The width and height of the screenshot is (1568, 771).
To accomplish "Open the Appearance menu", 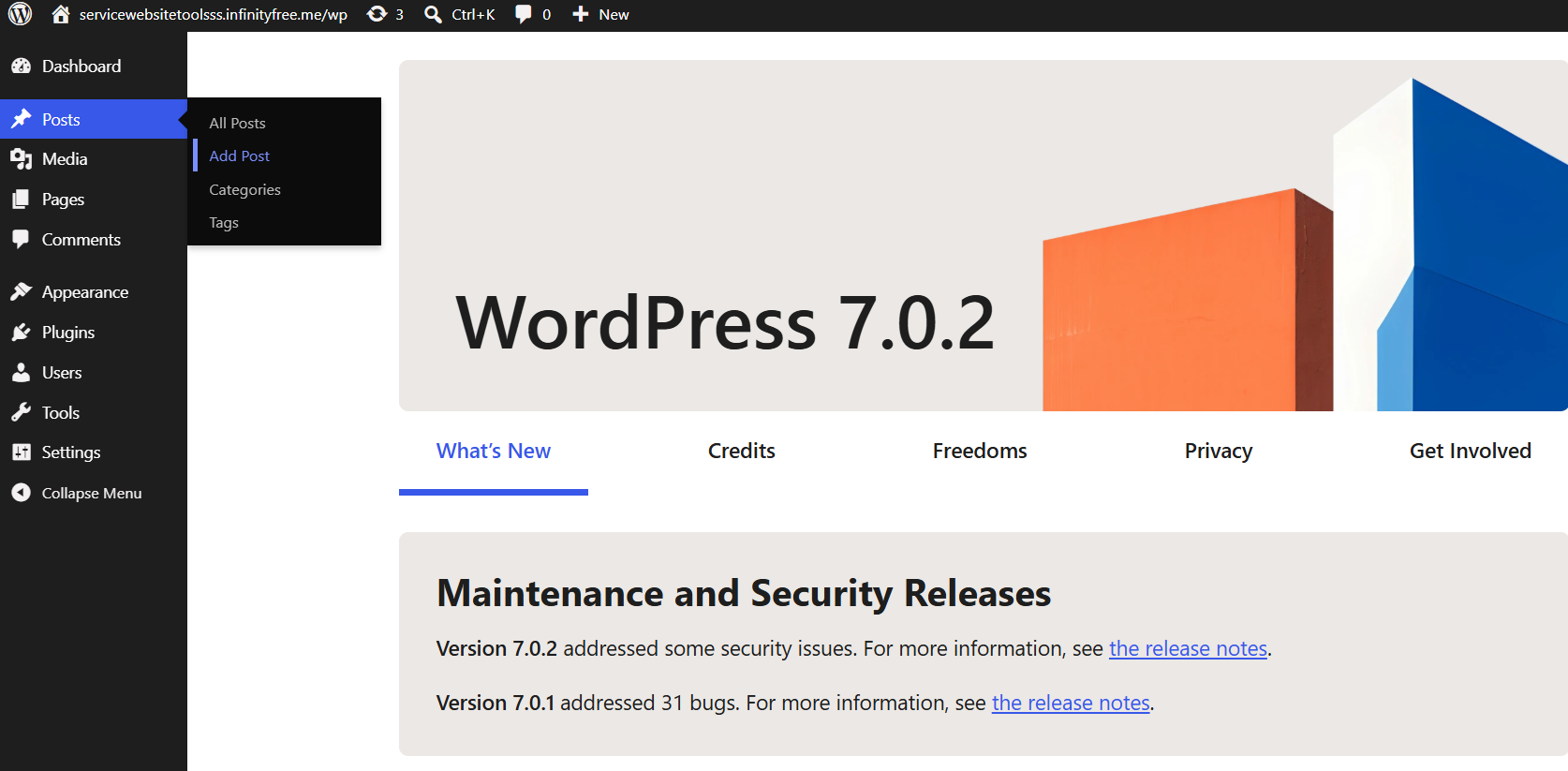I will (x=94, y=292).
